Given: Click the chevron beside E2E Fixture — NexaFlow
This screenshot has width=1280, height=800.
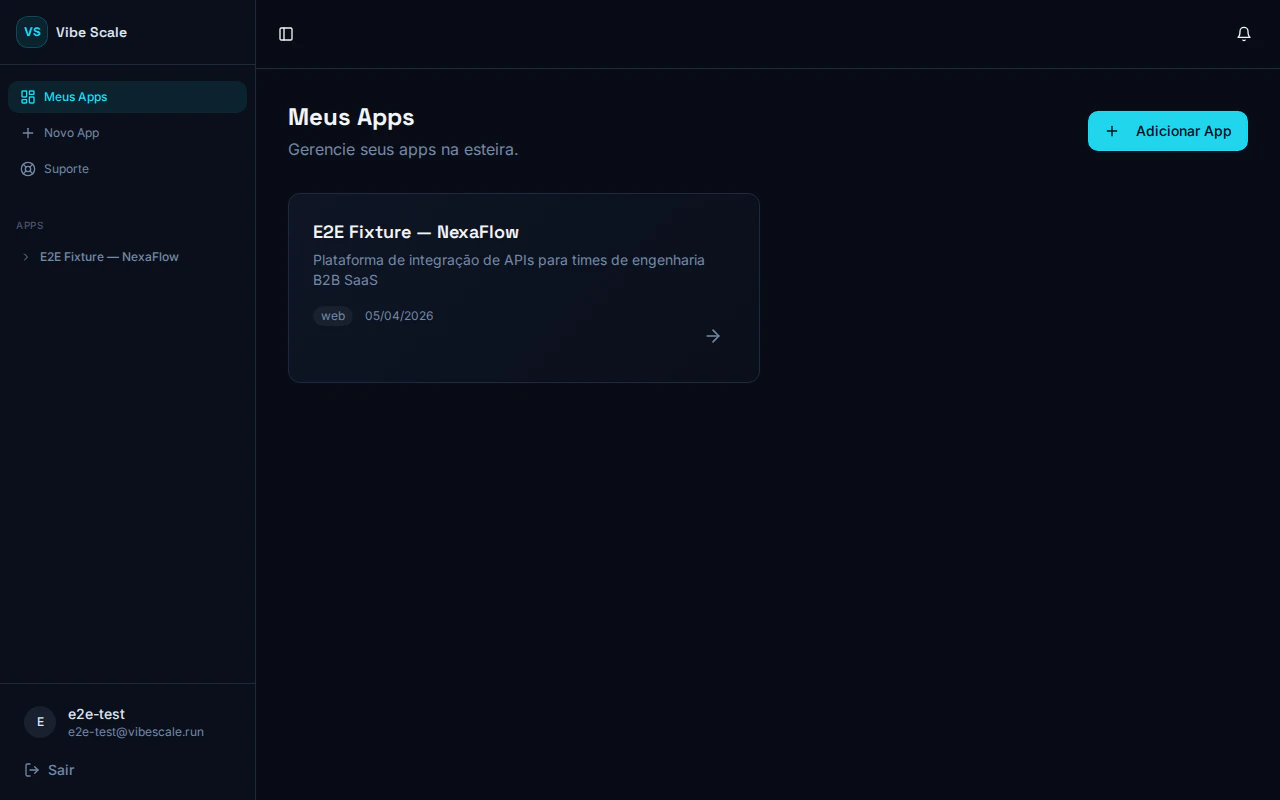Looking at the screenshot, I should tap(25, 256).
